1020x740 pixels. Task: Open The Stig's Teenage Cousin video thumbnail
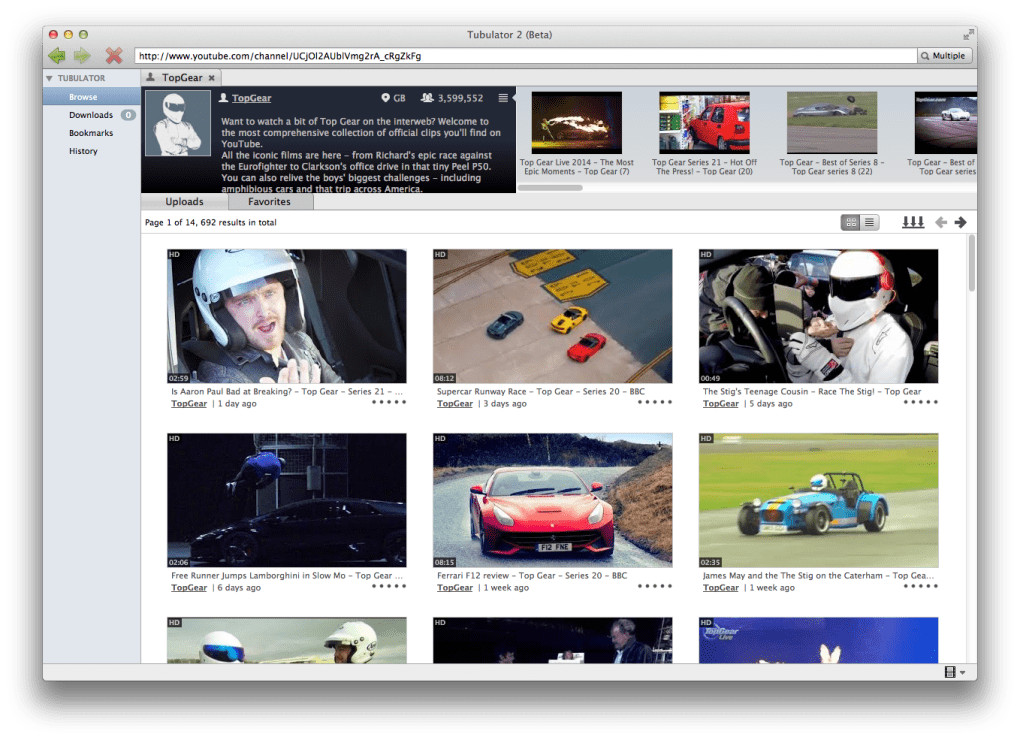(x=818, y=316)
